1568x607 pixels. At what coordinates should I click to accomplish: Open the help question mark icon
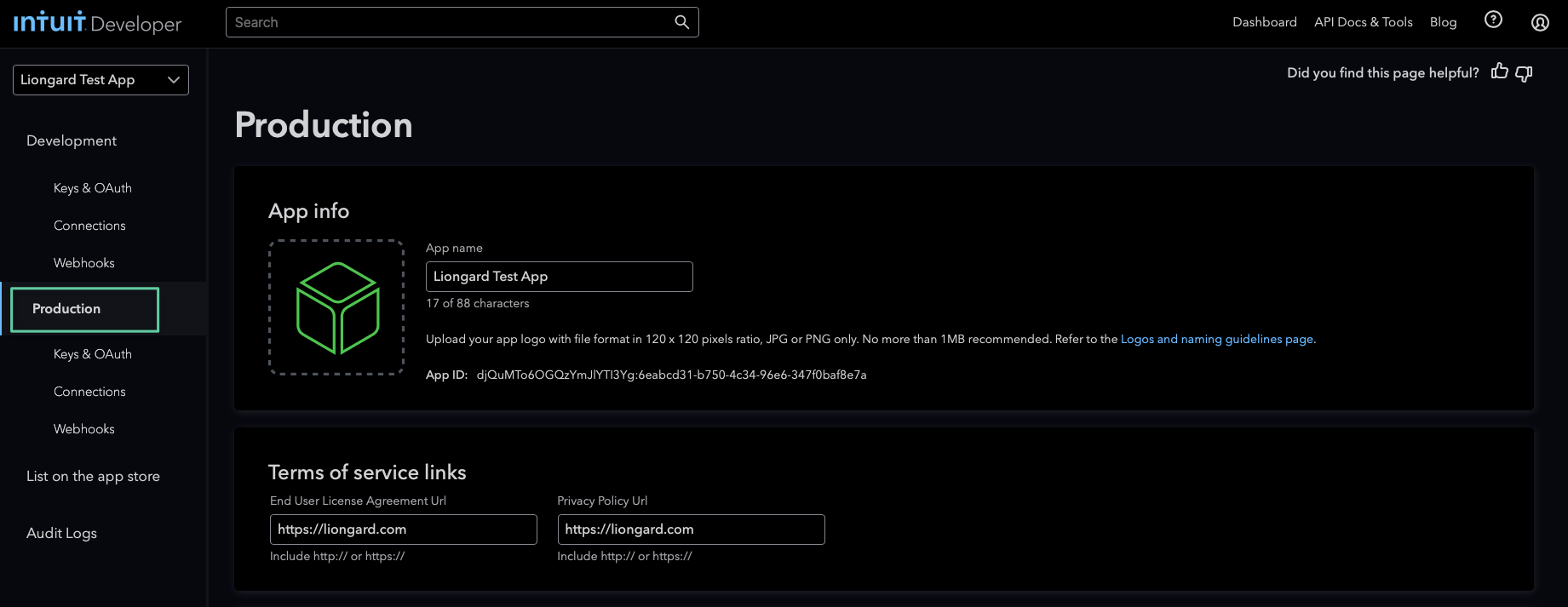(x=1493, y=20)
